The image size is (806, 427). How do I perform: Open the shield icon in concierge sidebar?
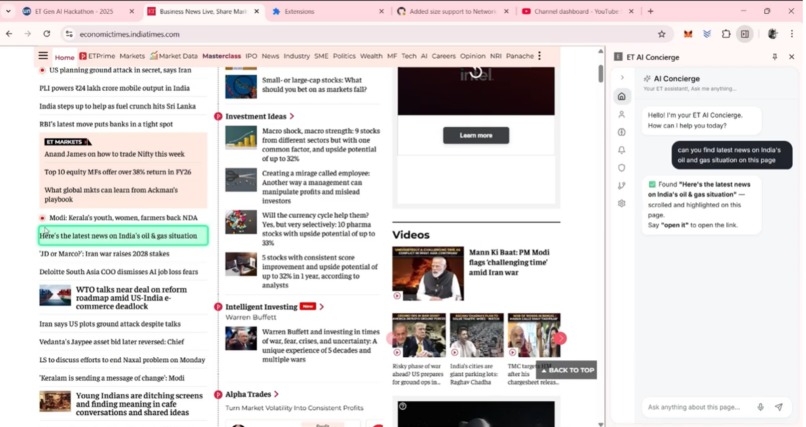(621, 168)
